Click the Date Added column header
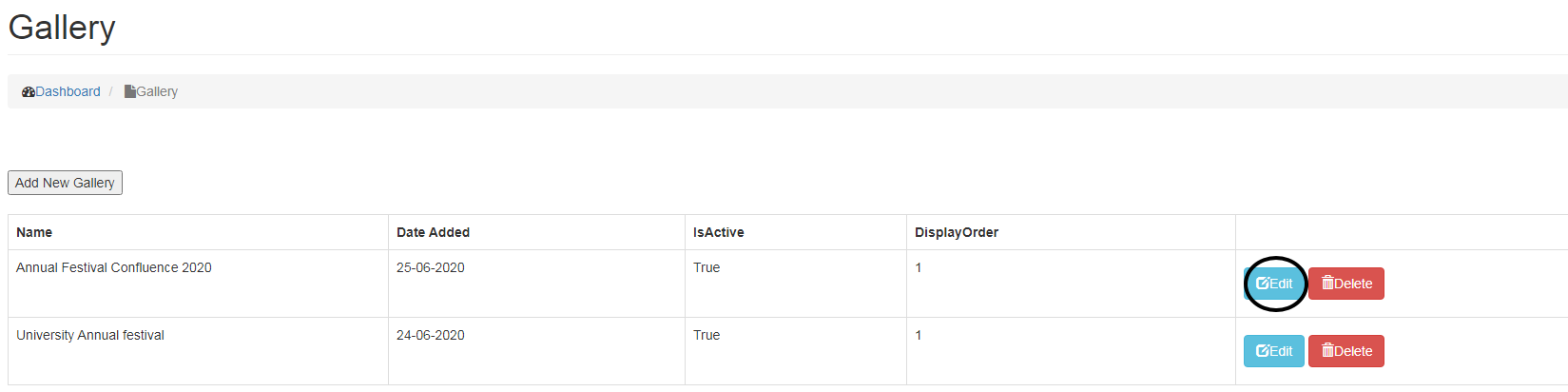 pyautogui.click(x=433, y=232)
